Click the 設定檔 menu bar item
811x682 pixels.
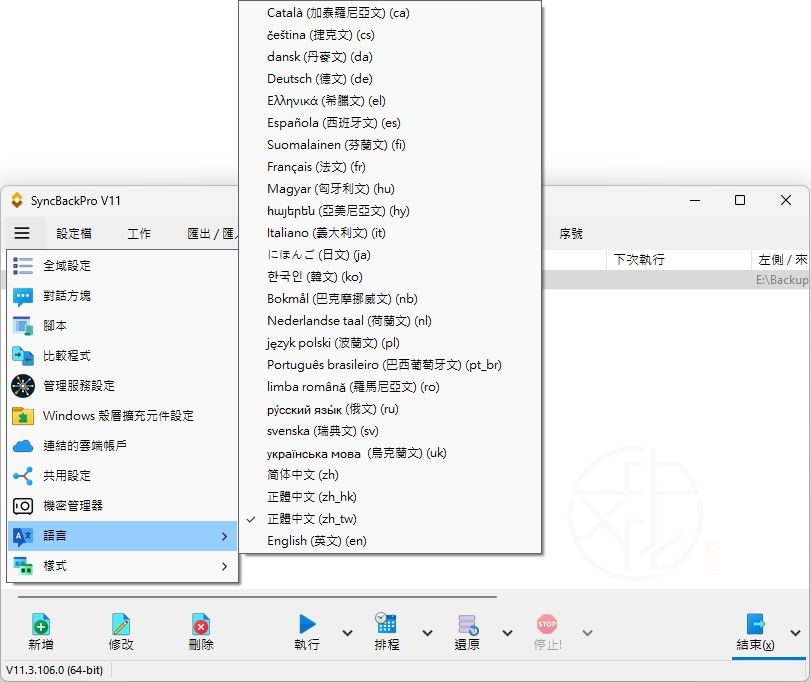click(x=74, y=233)
